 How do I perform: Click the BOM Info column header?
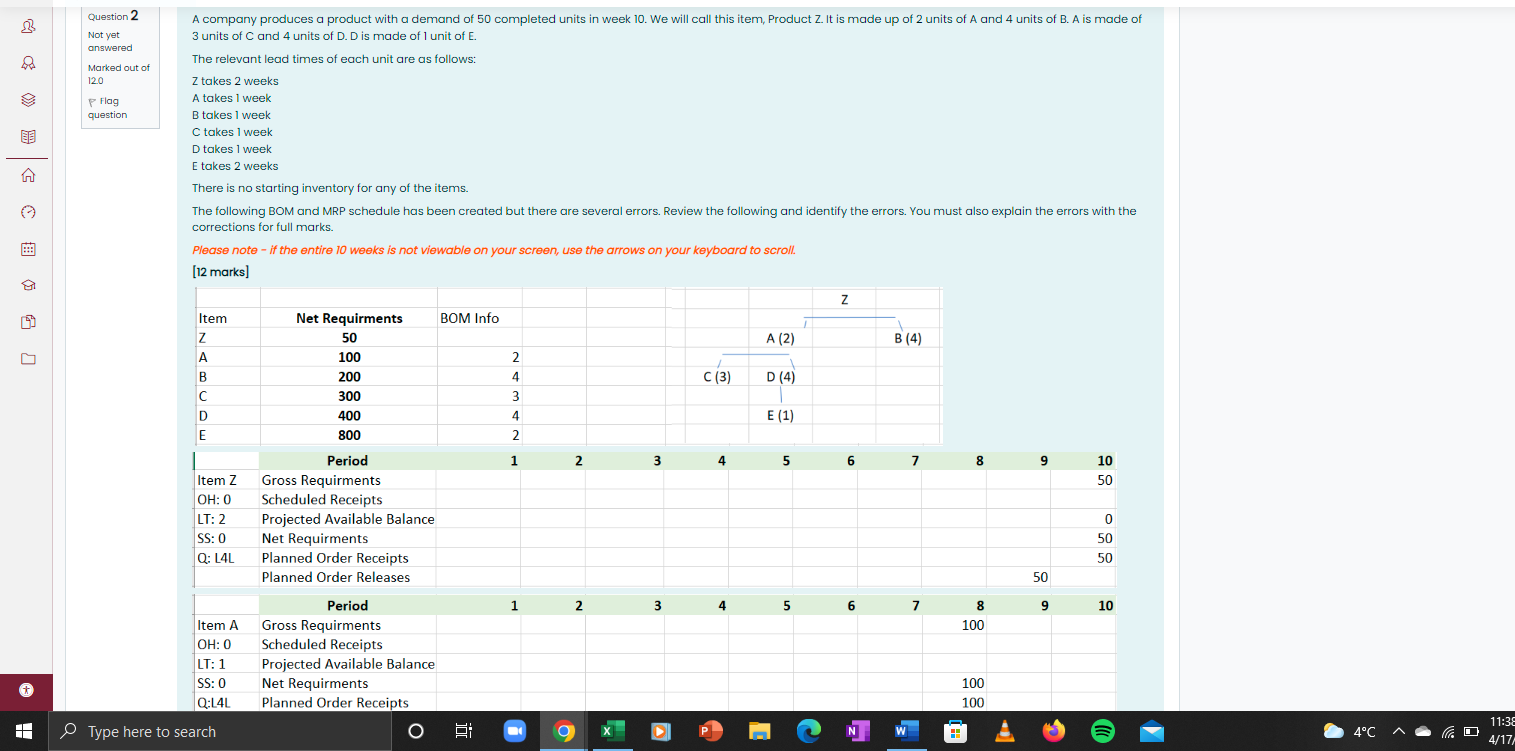(469, 318)
